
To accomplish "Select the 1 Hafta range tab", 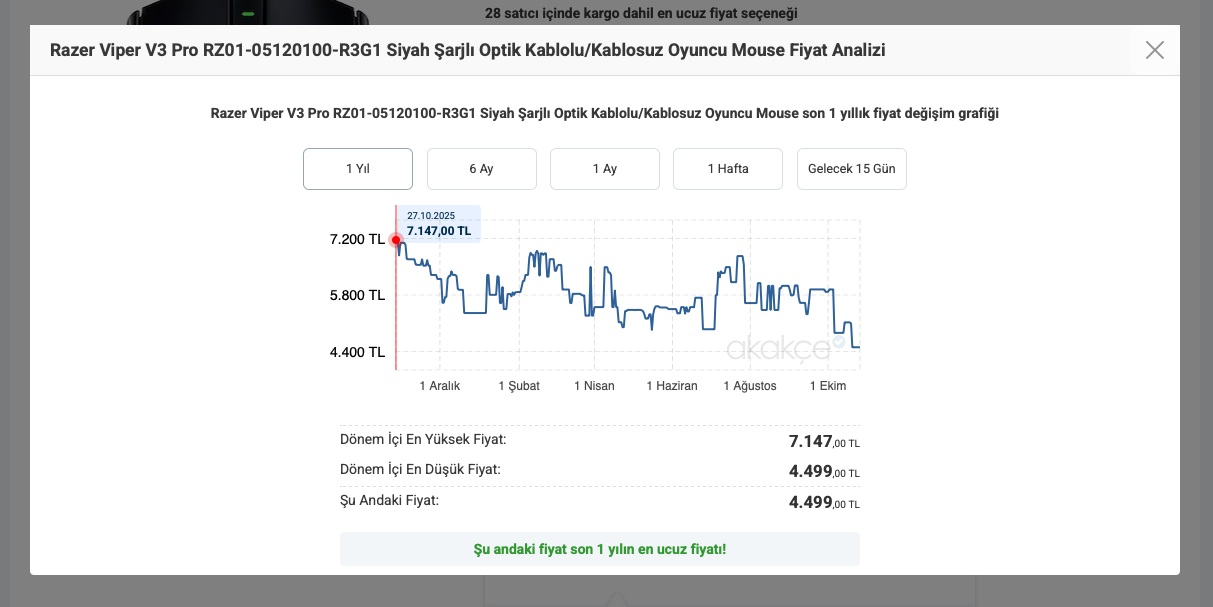I will [x=728, y=169].
